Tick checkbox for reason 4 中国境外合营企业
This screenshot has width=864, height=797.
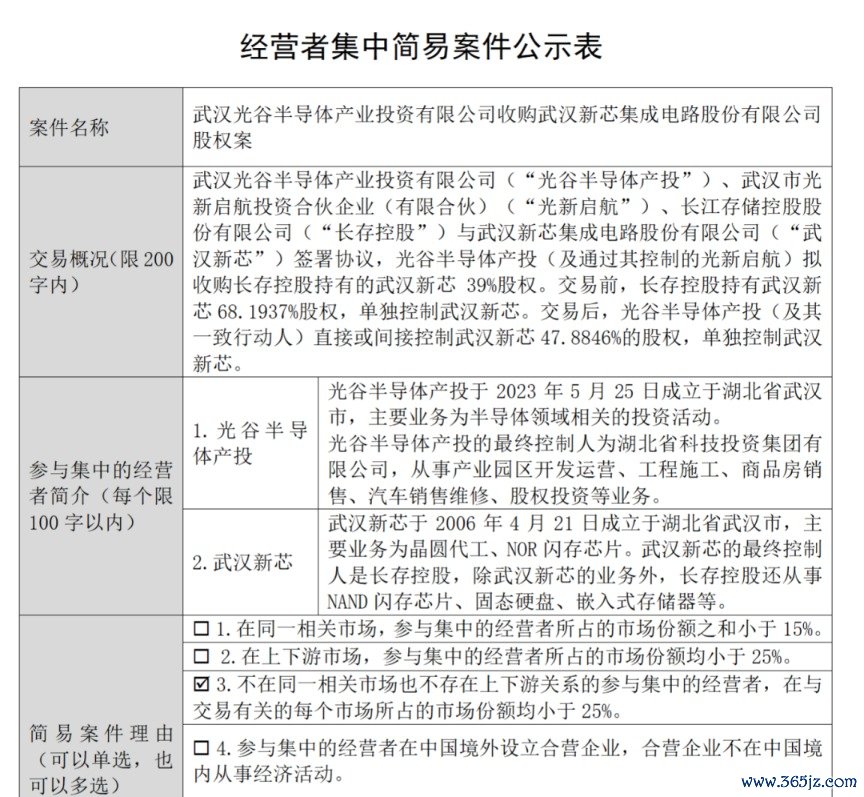[202, 748]
